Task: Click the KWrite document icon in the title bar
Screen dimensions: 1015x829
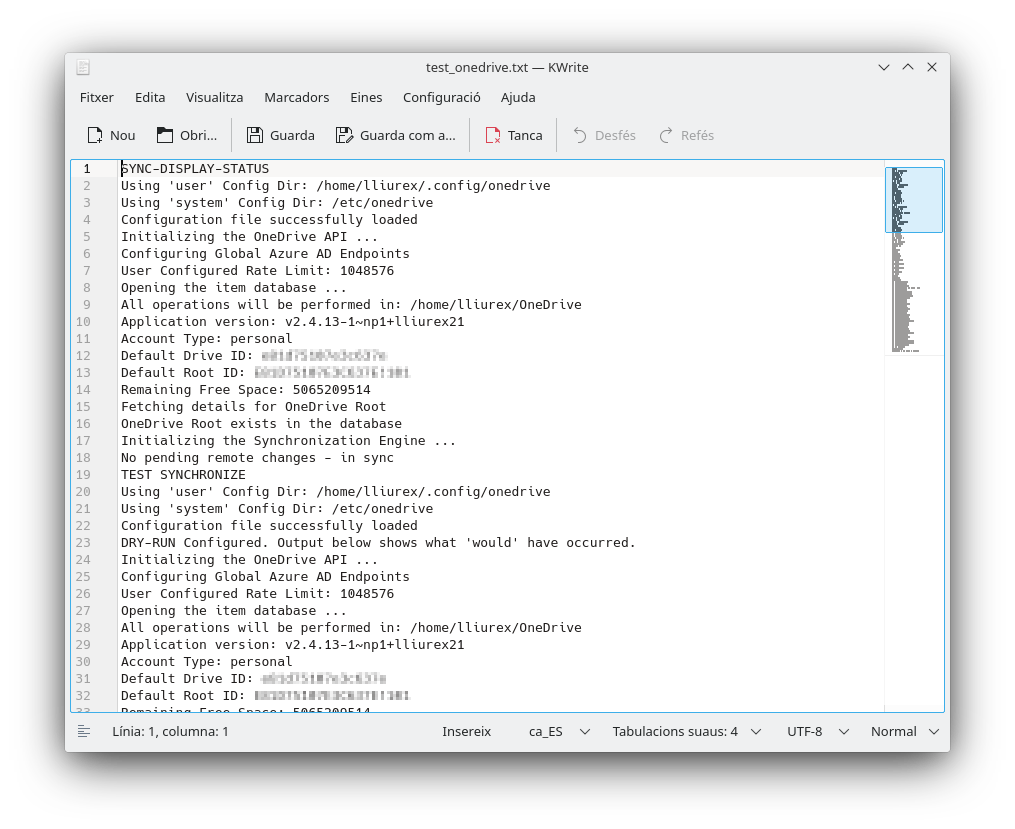Action: (84, 68)
